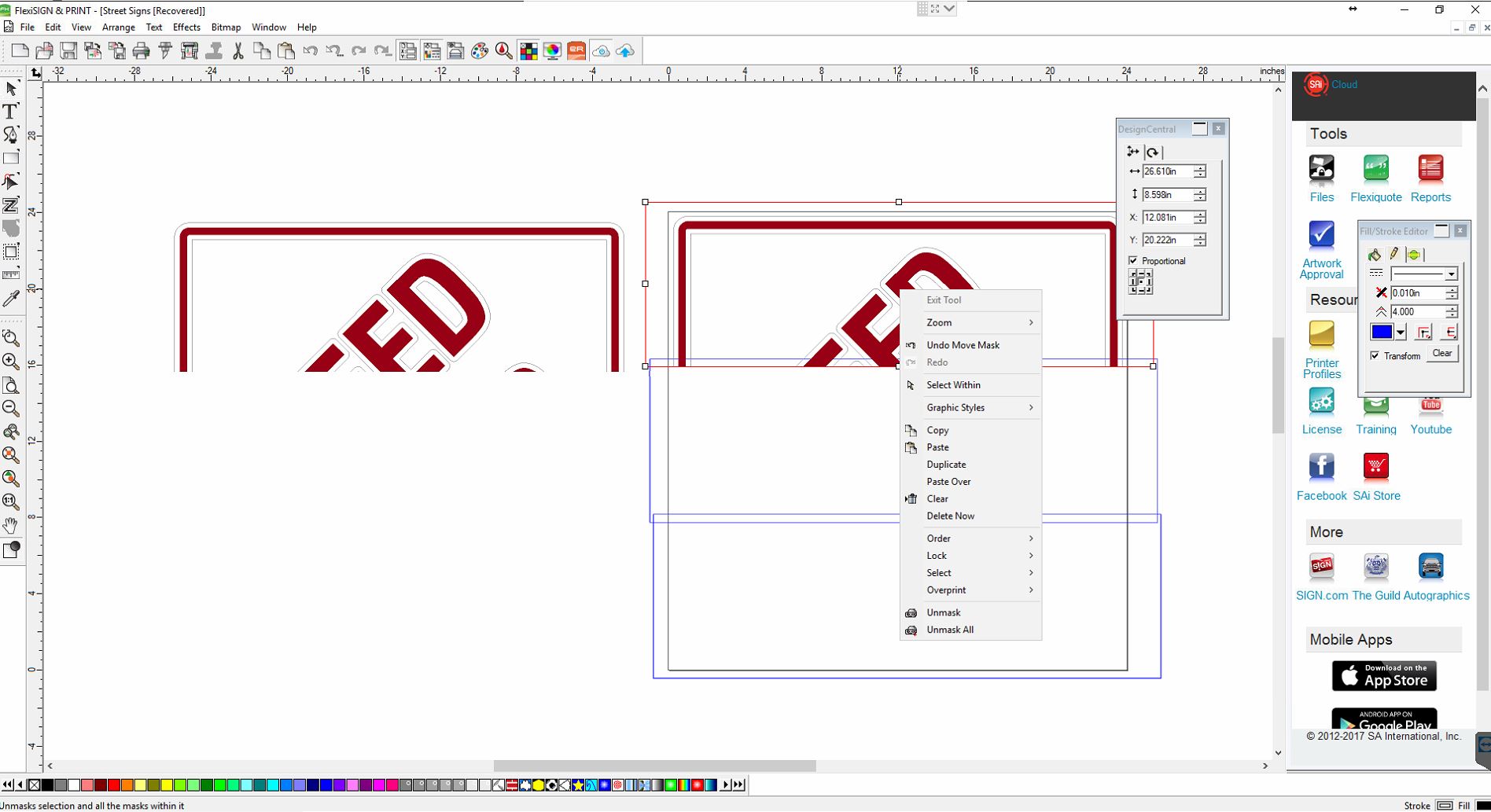Open the Effects menu

coord(186,28)
